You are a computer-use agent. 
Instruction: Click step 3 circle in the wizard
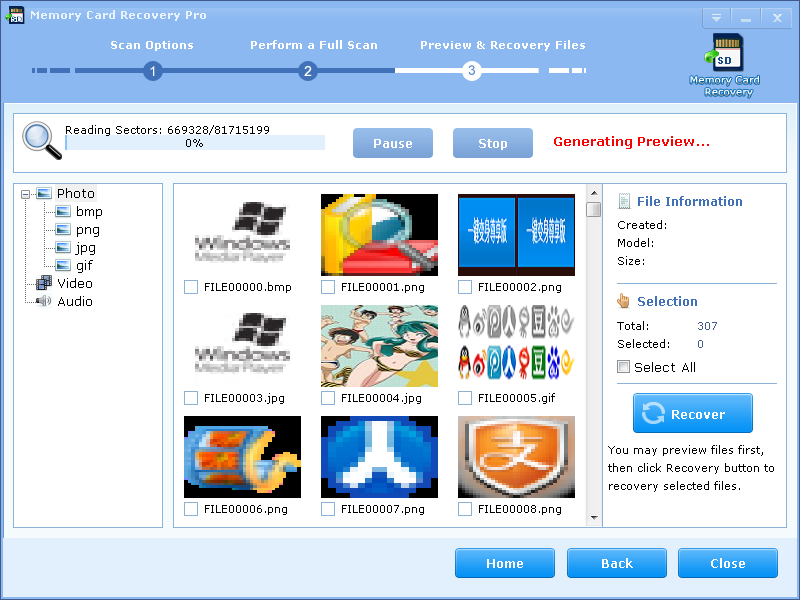point(471,70)
